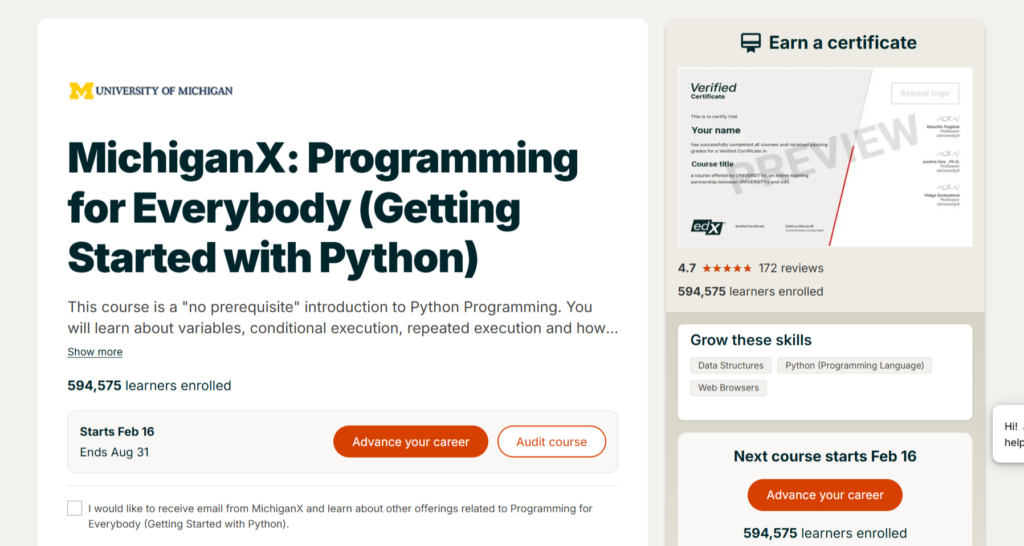Click the School logo placeholder on certificate
The height and width of the screenshot is (546, 1024).
(x=924, y=93)
